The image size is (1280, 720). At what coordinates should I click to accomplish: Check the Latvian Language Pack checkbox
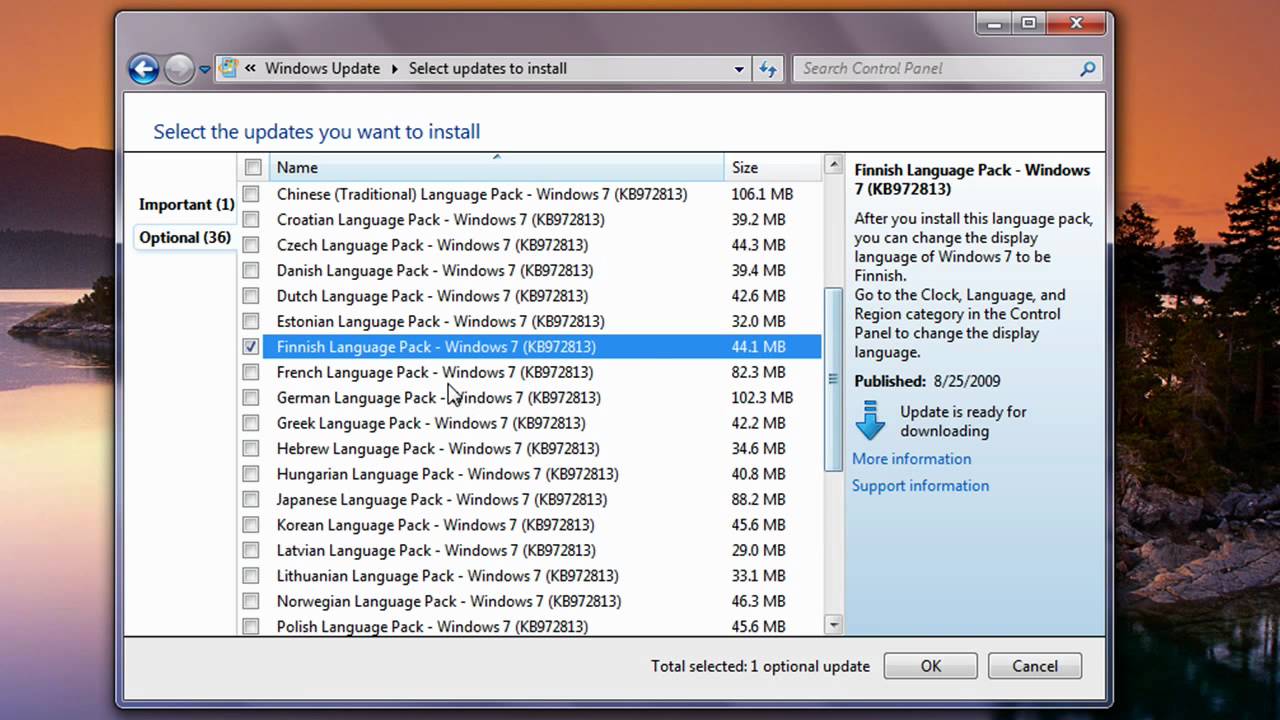(x=251, y=550)
